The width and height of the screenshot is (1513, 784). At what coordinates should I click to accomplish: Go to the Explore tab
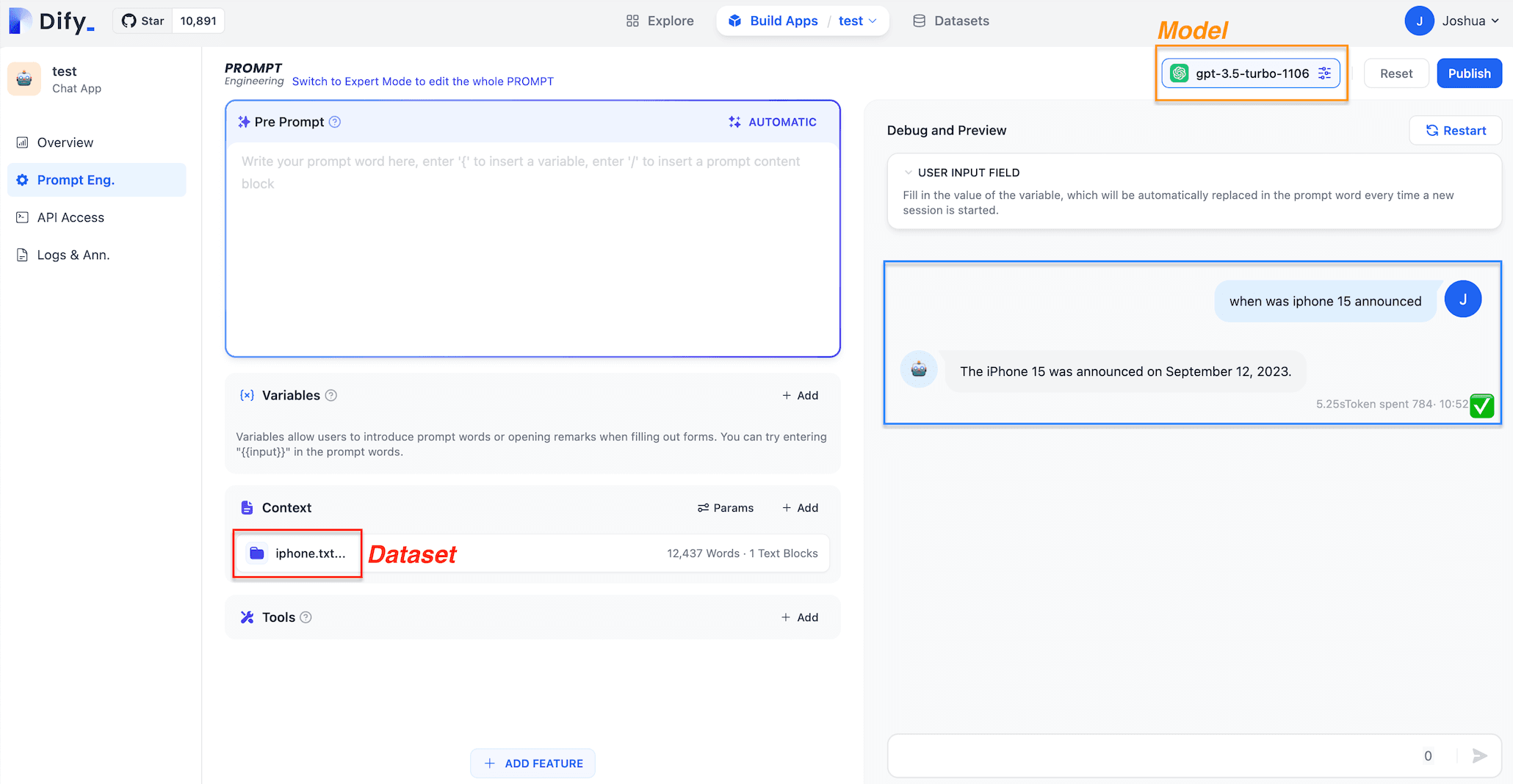point(660,21)
